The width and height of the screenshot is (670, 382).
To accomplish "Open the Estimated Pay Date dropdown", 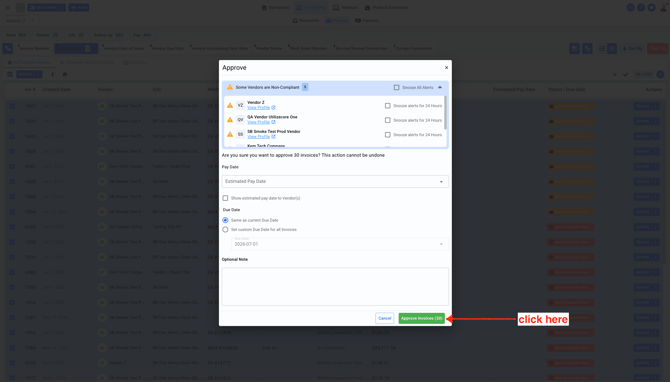I will coord(335,182).
